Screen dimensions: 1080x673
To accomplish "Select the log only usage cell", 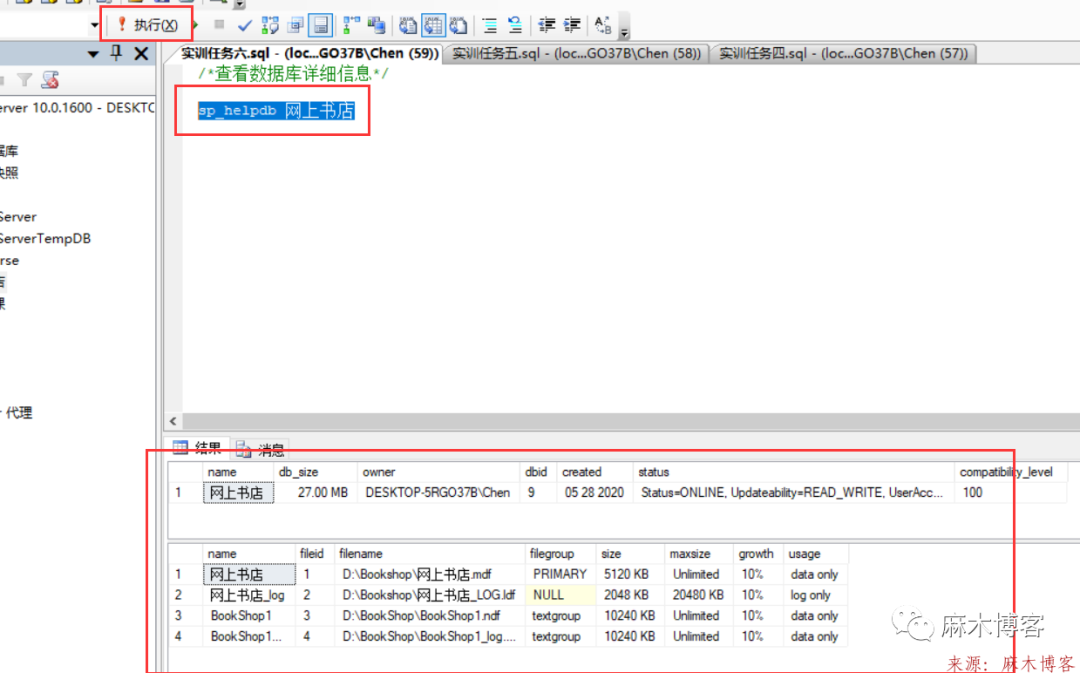I will (x=816, y=595).
